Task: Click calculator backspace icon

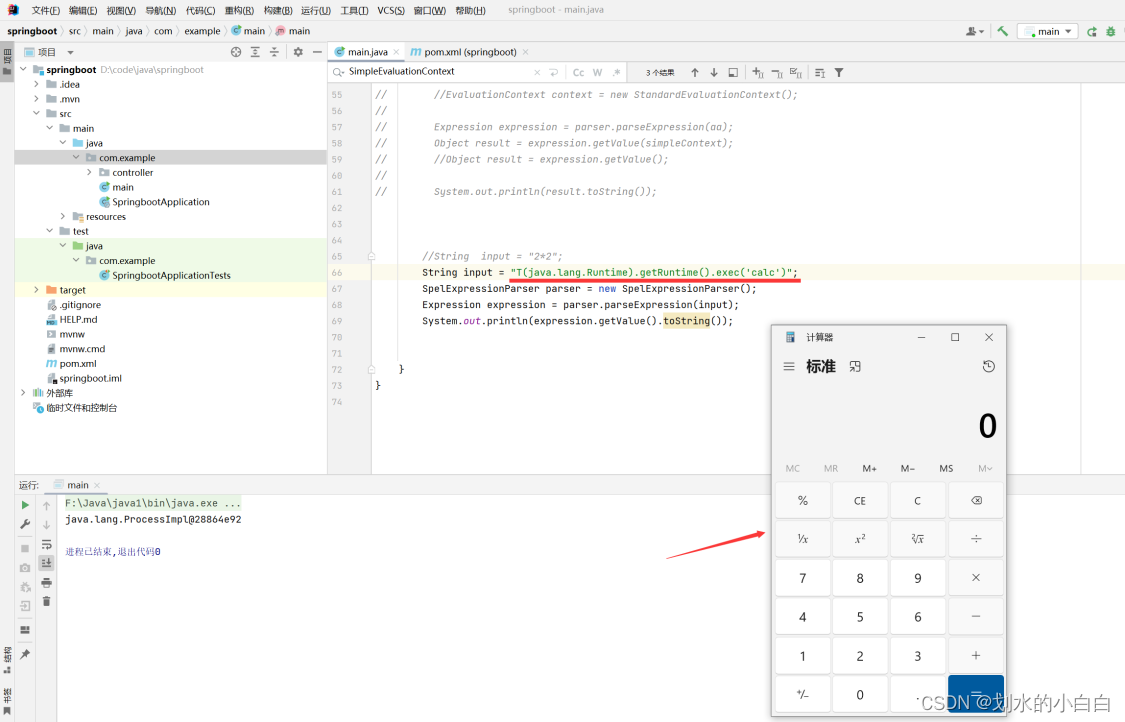Action: [976, 501]
